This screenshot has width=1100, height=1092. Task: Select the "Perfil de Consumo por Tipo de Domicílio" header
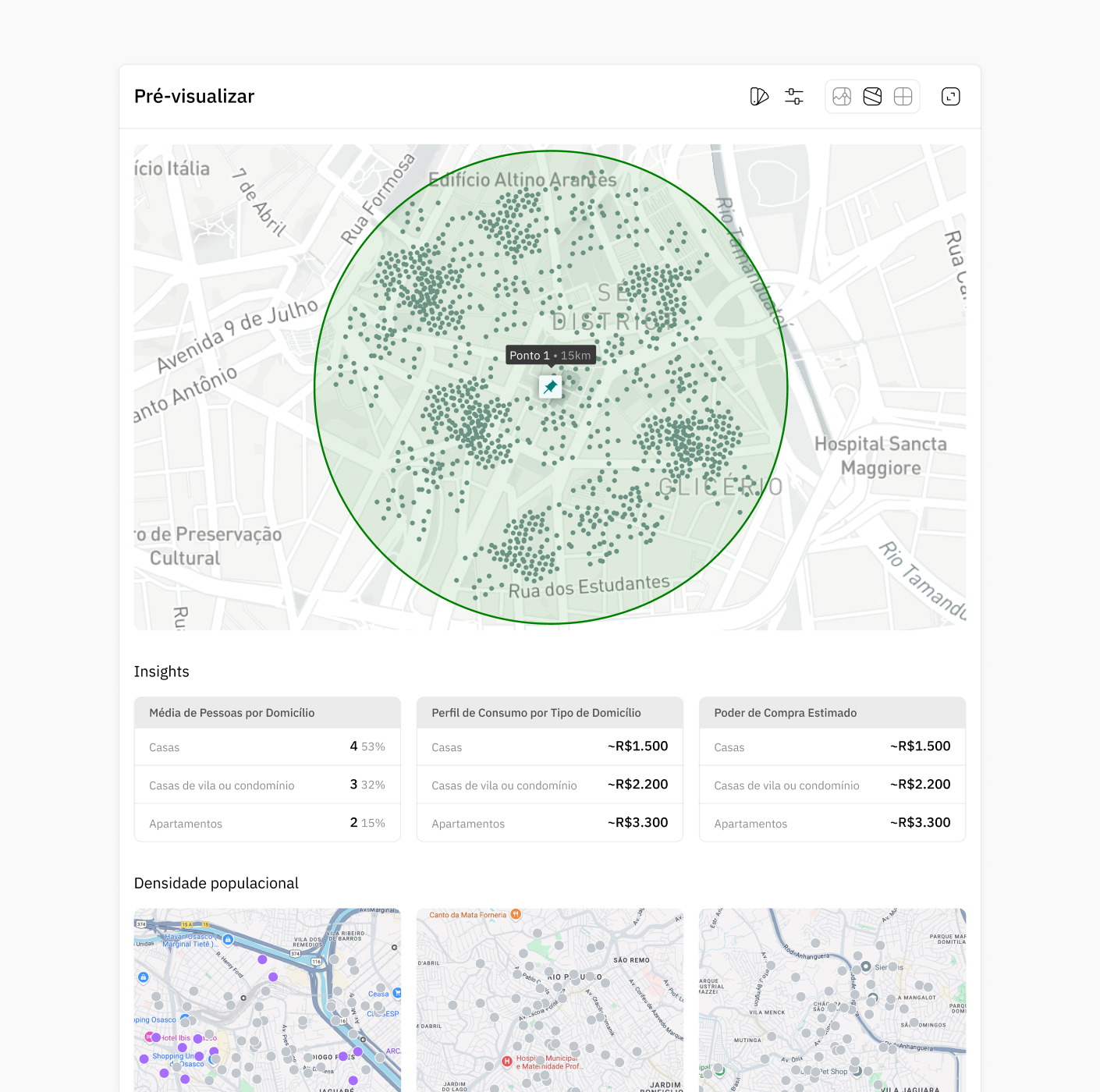tap(550, 713)
